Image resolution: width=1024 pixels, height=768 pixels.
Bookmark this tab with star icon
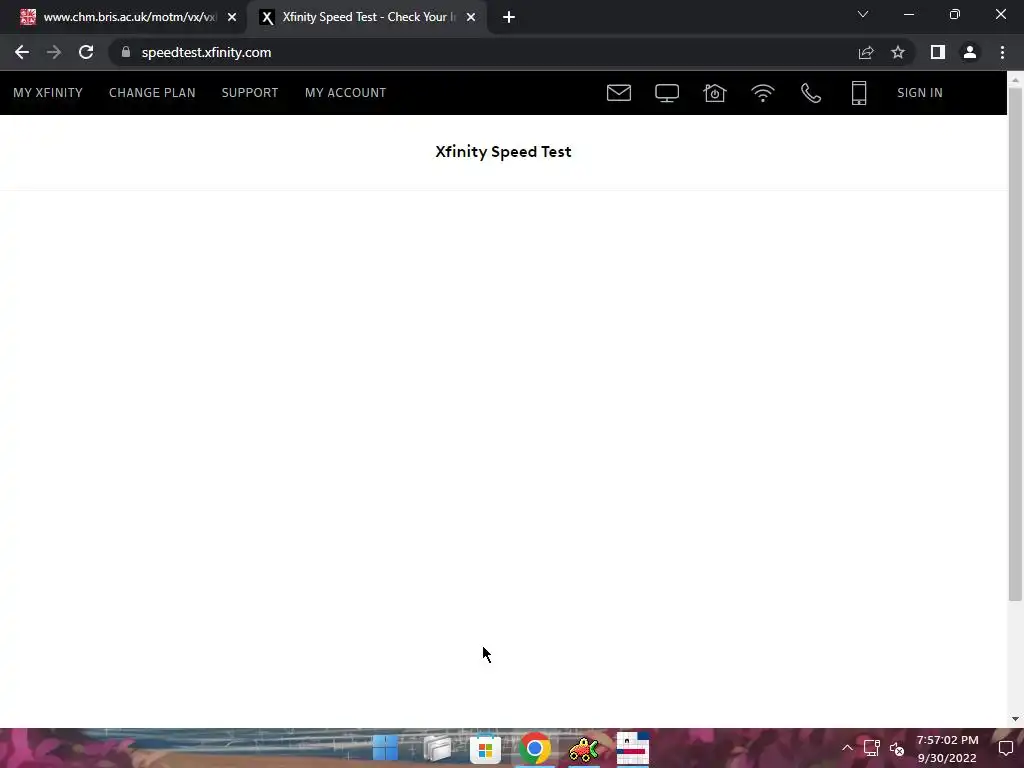coord(898,52)
